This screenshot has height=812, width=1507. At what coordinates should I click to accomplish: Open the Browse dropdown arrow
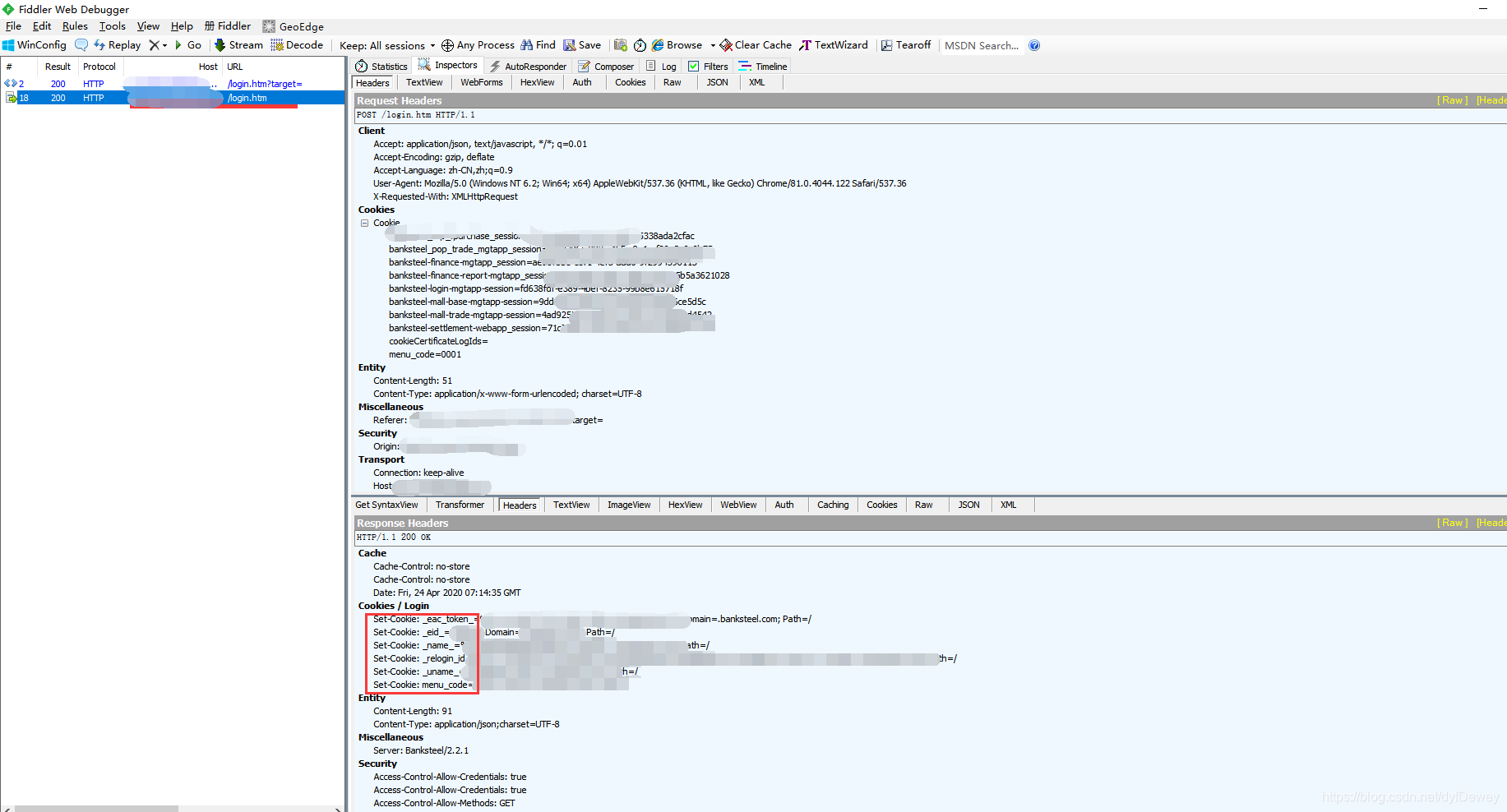713,46
